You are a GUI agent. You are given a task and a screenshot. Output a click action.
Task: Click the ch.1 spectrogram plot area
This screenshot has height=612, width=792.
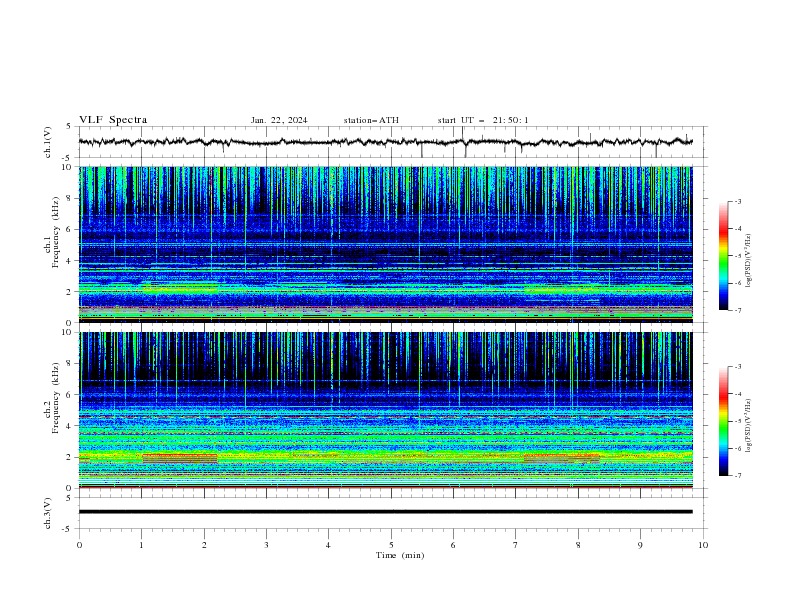point(385,244)
